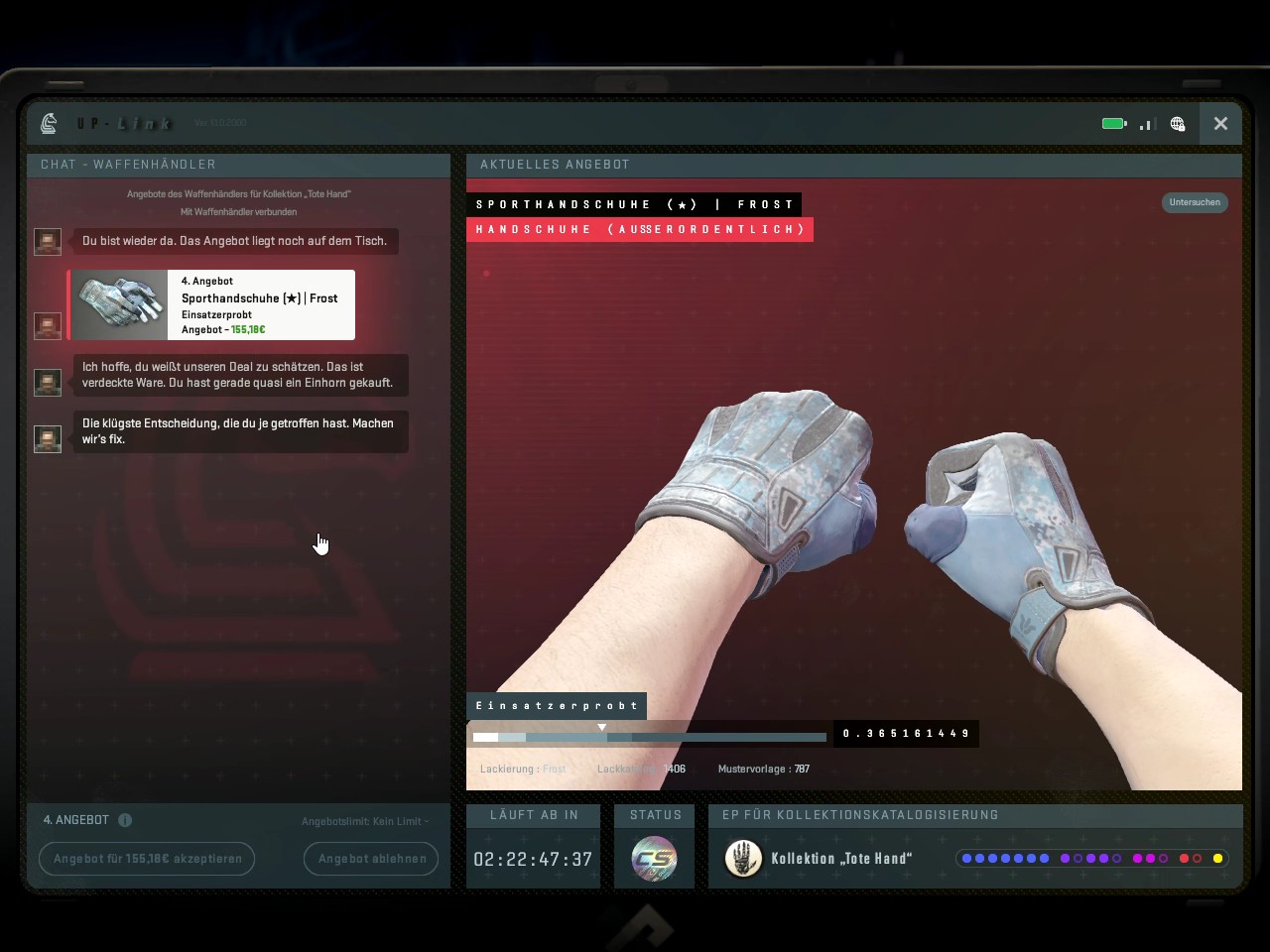Click the signal strength bars icon

point(1148,124)
